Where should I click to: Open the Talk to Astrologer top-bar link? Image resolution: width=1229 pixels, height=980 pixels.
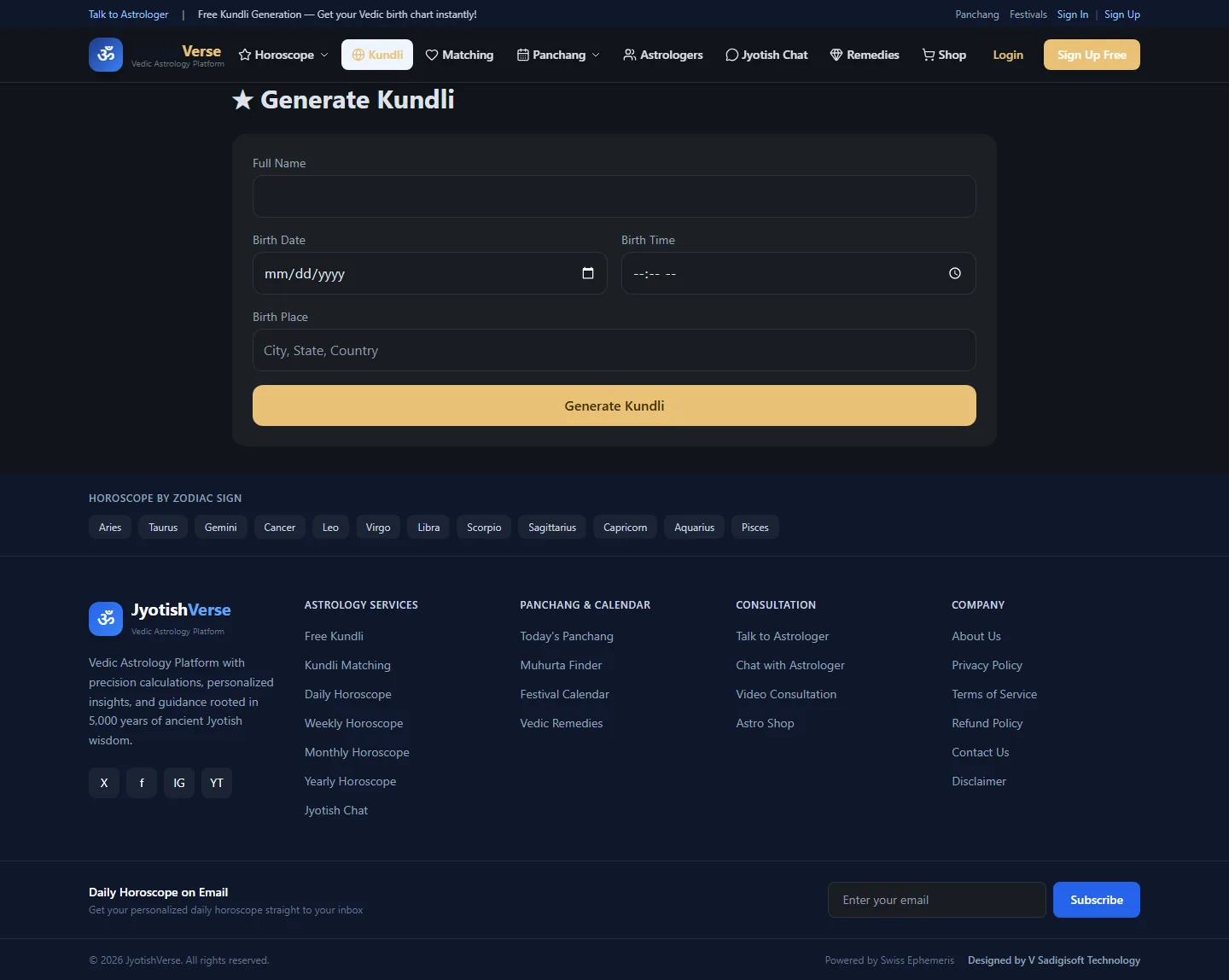pyautogui.click(x=129, y=15)
